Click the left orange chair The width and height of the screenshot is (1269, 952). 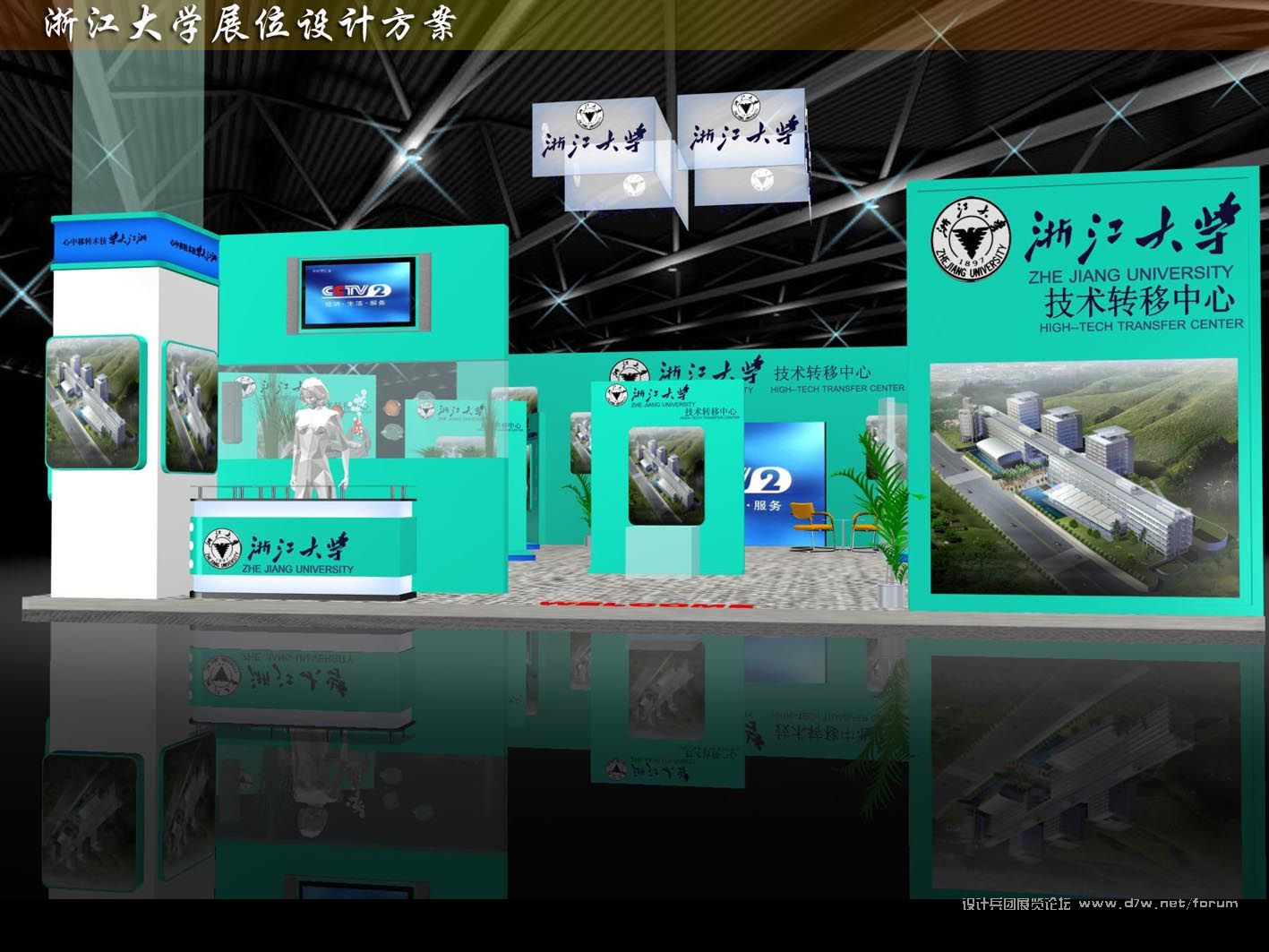coord(811,526)
